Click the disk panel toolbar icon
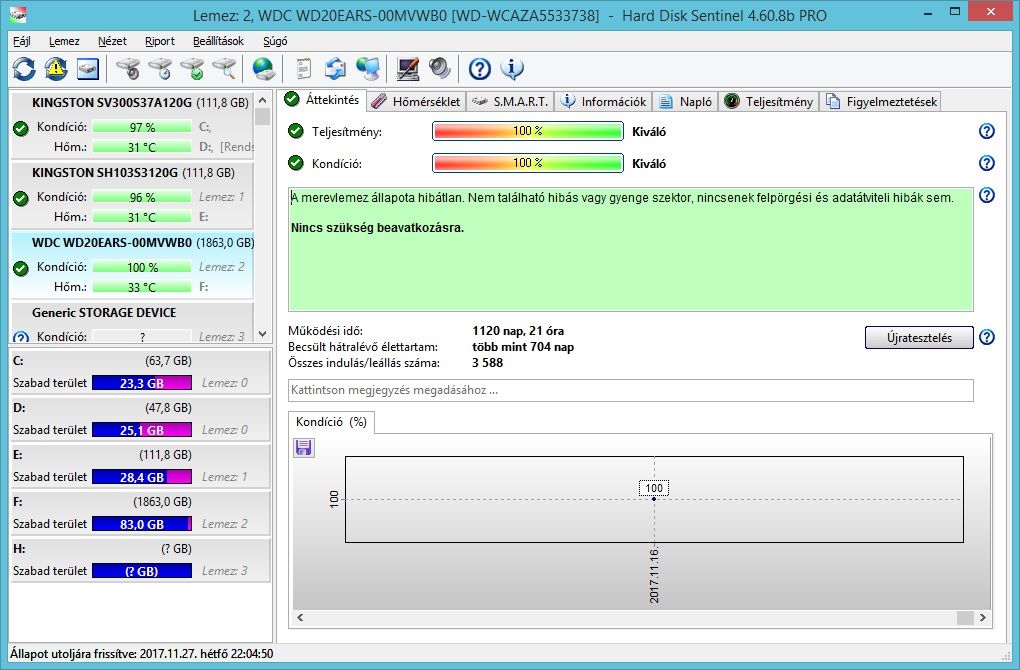 click(x=88, y=68)
